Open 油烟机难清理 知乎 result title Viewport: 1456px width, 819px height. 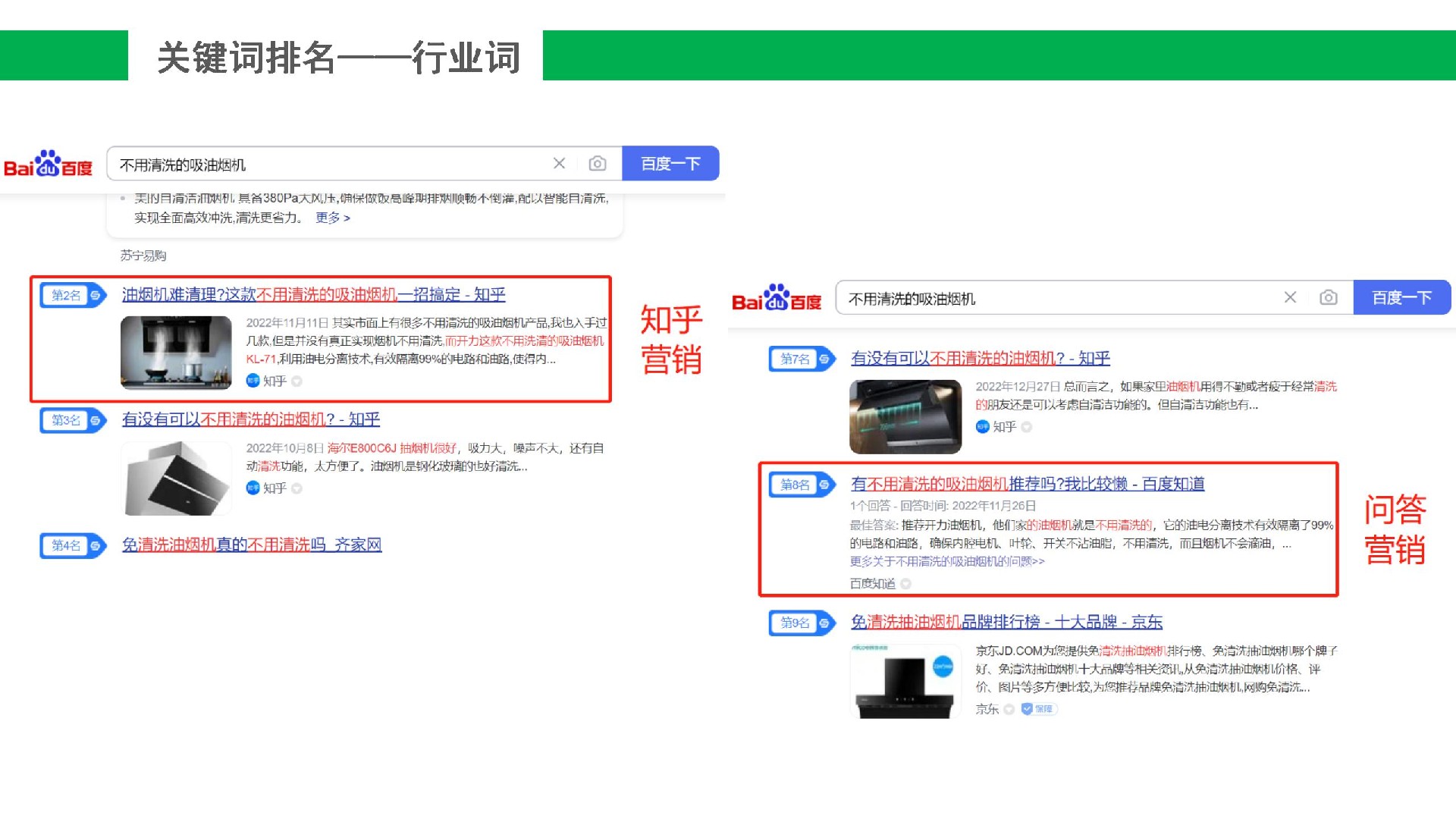pos(313,295)
